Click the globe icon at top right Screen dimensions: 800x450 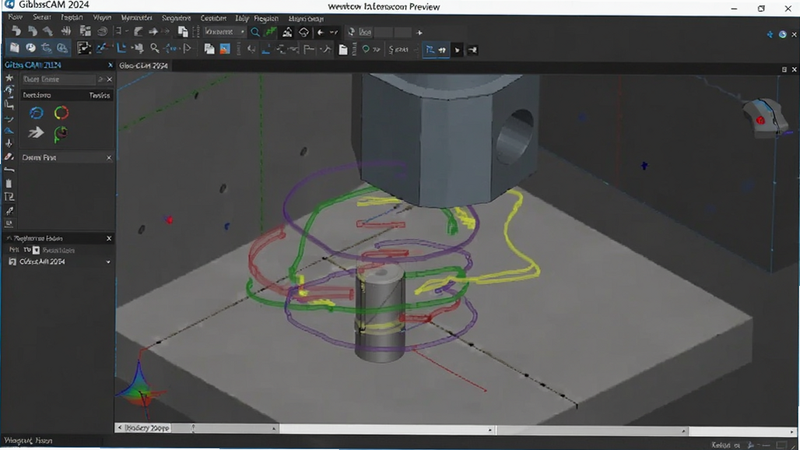pyautogui.click(x=783, y=34)
